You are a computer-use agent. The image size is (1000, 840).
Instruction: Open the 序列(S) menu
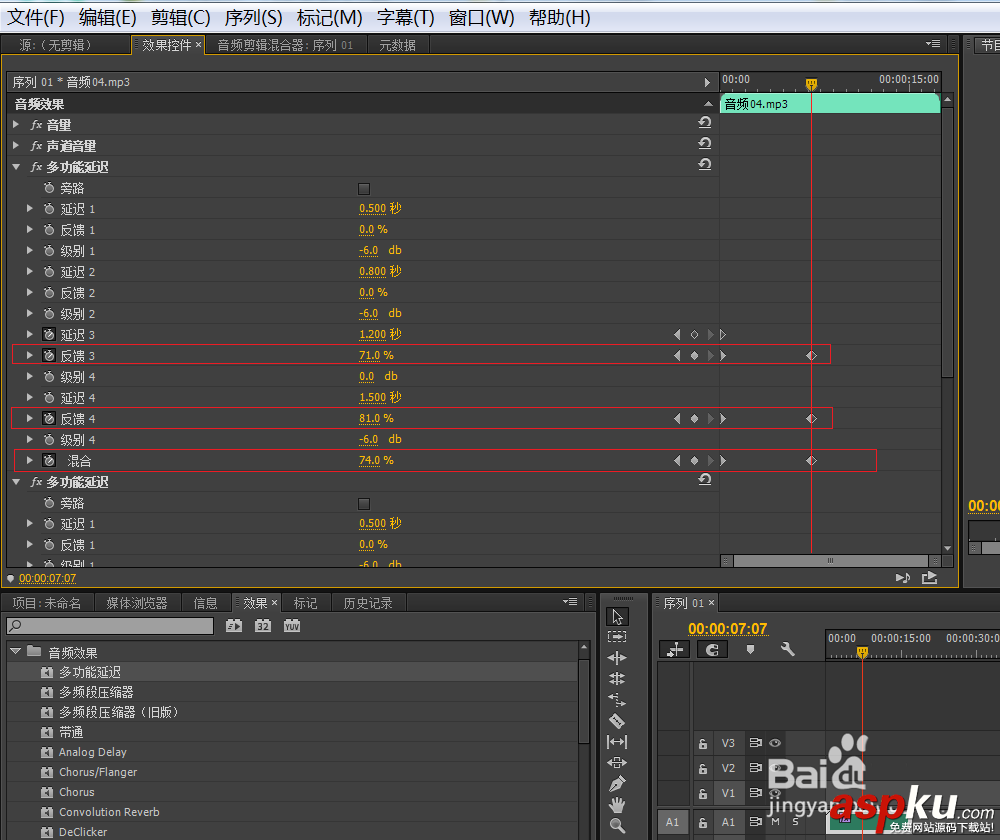tap(253, 17)
